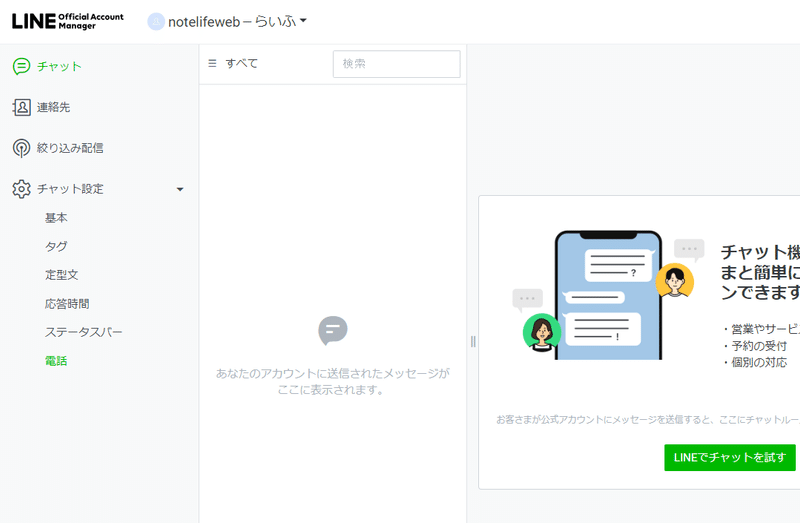Open the 連絡先 menu item
This screenshot has height=523, width=800.
pos(54,107)
